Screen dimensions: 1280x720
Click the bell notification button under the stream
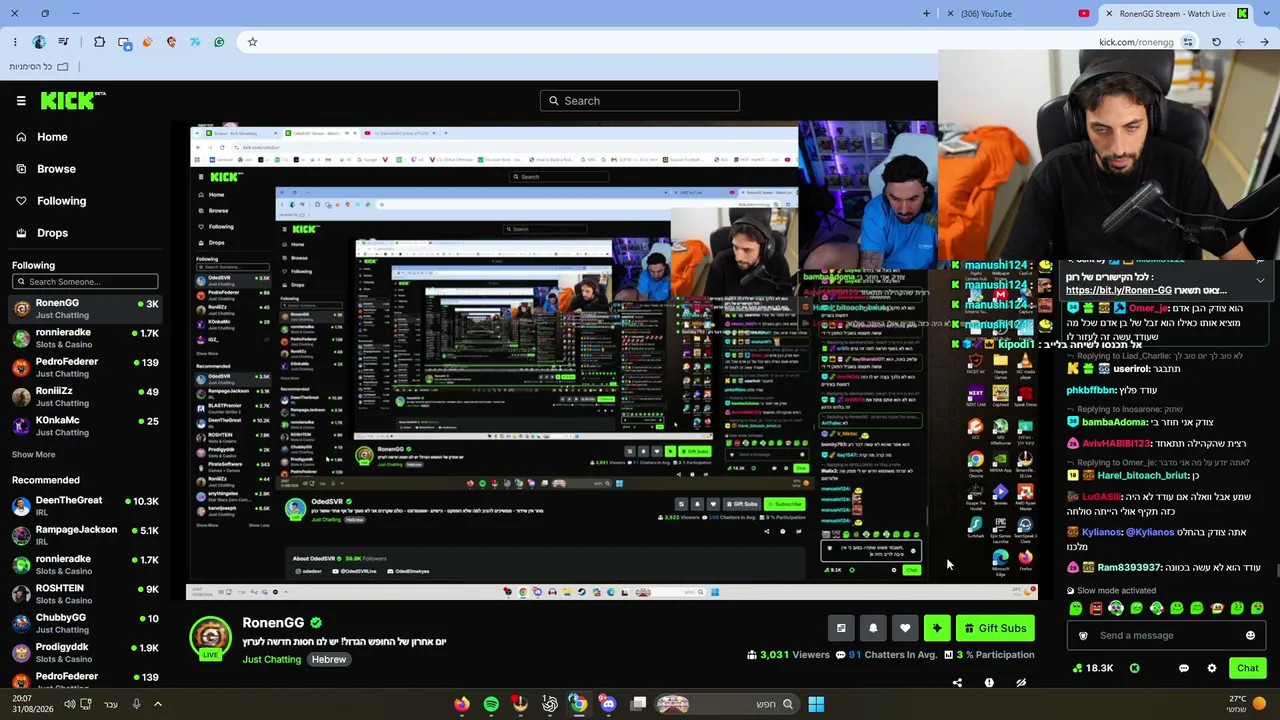(x=873, y=628)
